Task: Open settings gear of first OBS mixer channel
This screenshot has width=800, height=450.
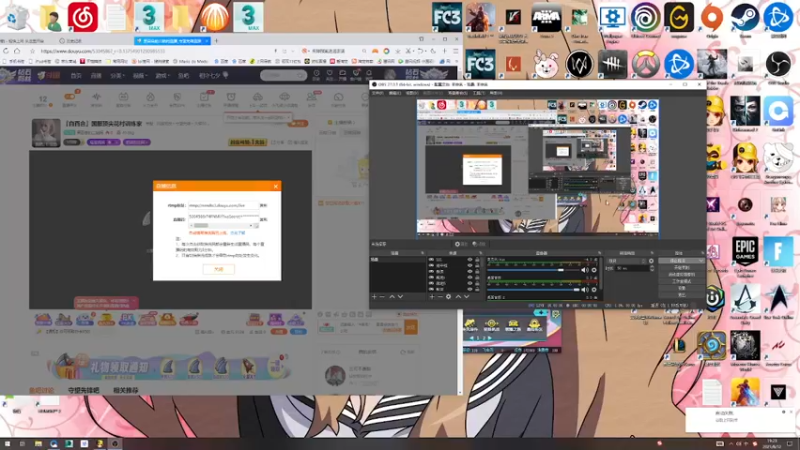Action: click(x=594, y=270)
